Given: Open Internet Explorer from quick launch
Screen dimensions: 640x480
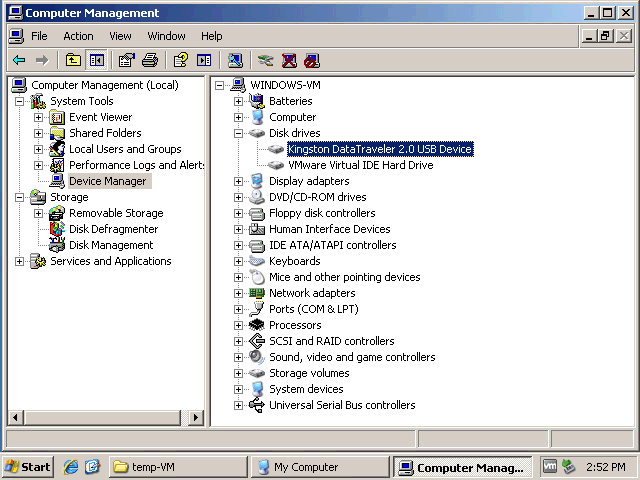Looking at the screenshot, I should click(x=71, y=466).
